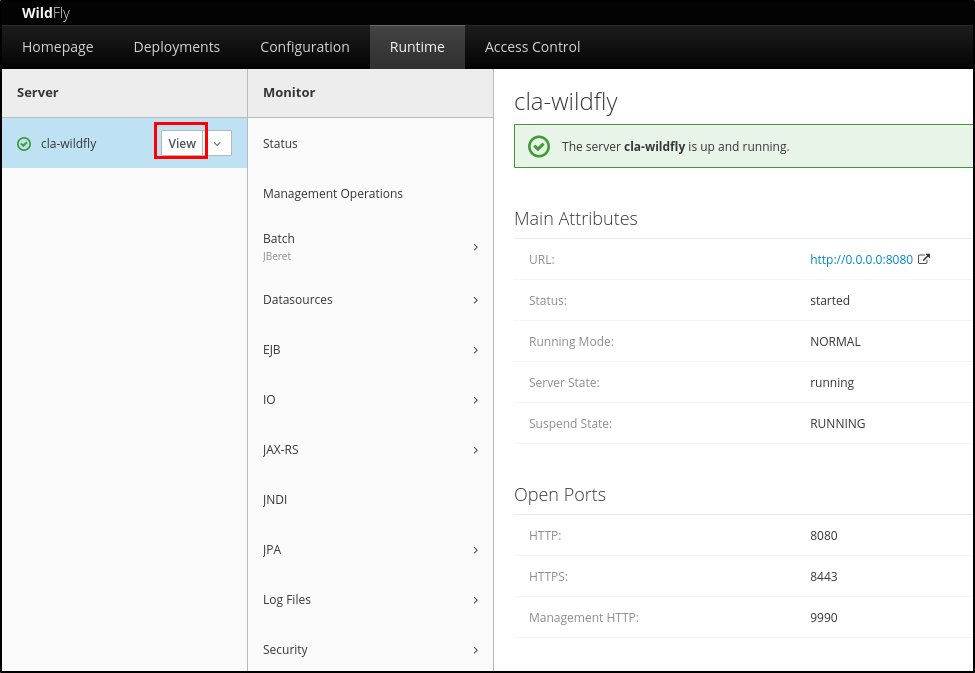The width and height of the screenshot is (975, 673).
Task: Click the green status icon beside cla-wildfly
Action: (x=24, y=144)
